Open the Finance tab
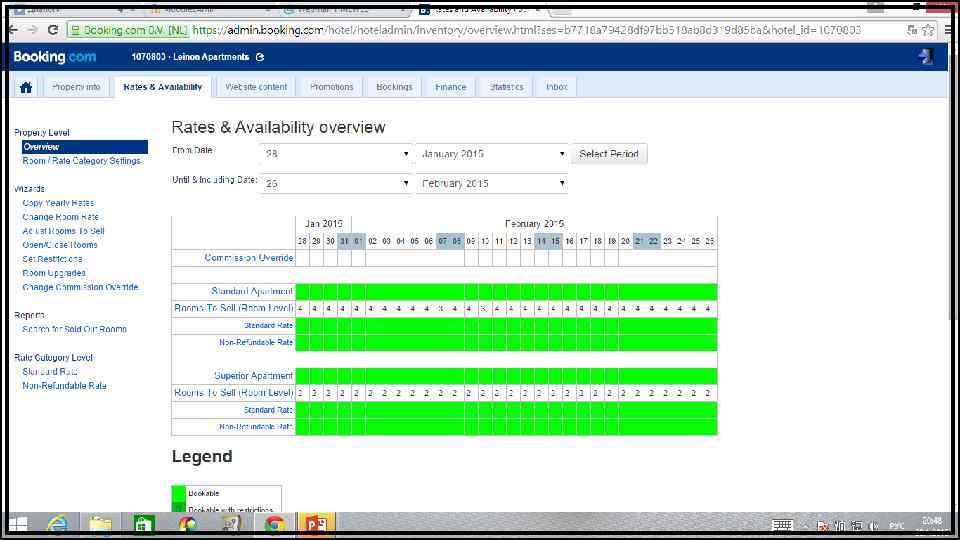 point(451,87)
